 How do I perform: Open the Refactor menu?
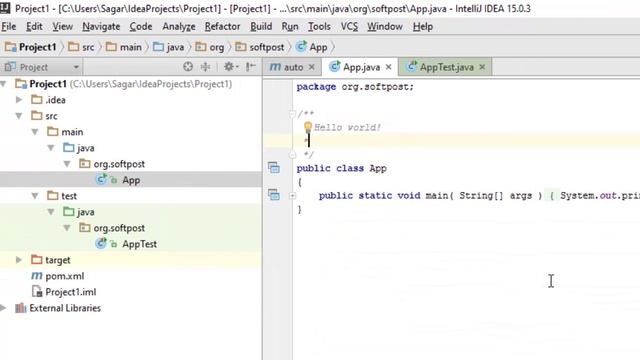pos(222,27)
